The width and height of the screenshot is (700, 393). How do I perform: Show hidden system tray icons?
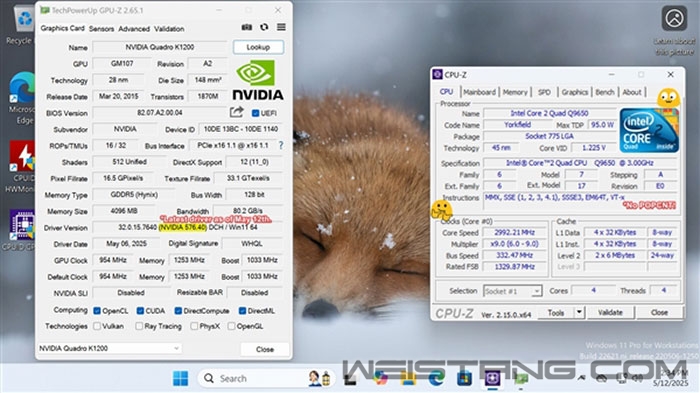[x=581, y=378]
